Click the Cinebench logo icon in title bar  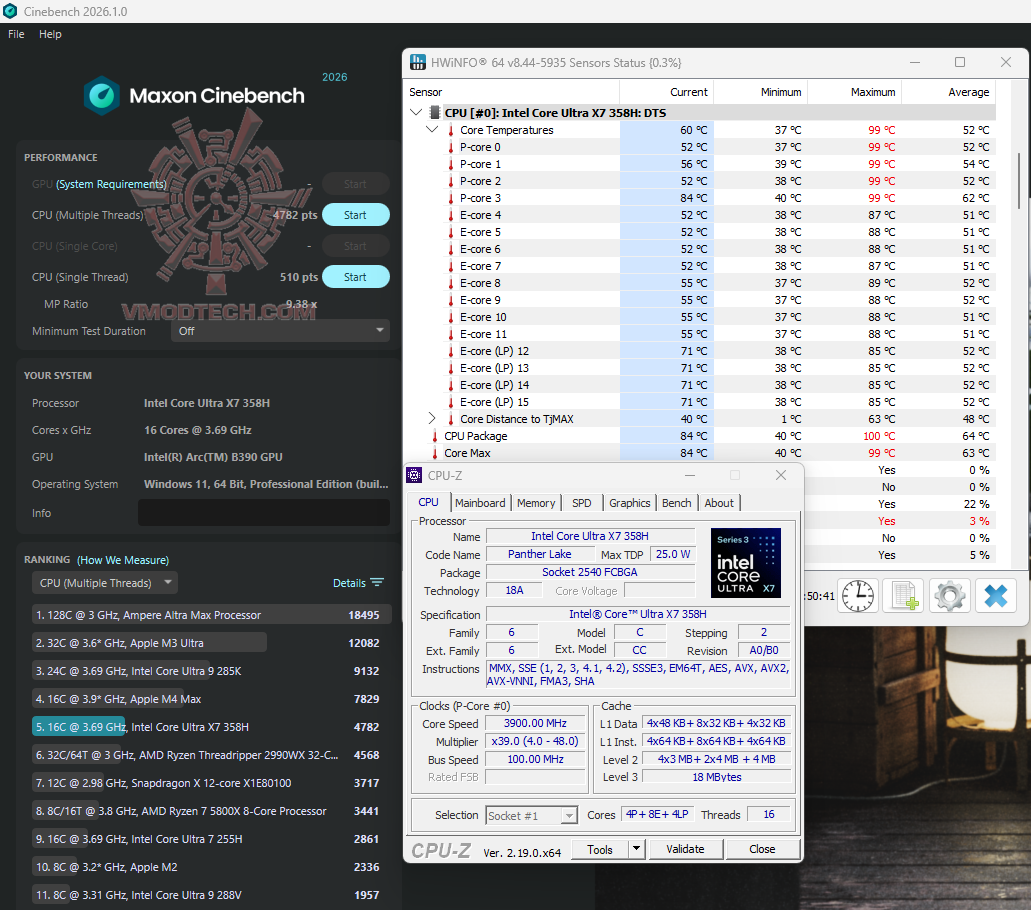[10, 11]
